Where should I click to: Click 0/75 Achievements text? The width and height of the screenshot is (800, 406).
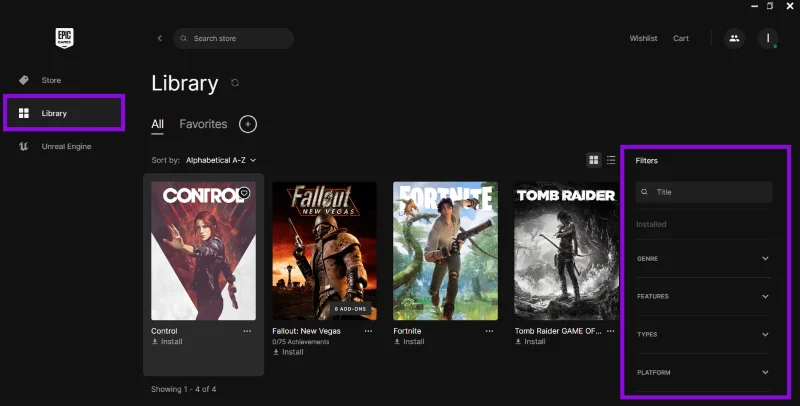[301, 342]
